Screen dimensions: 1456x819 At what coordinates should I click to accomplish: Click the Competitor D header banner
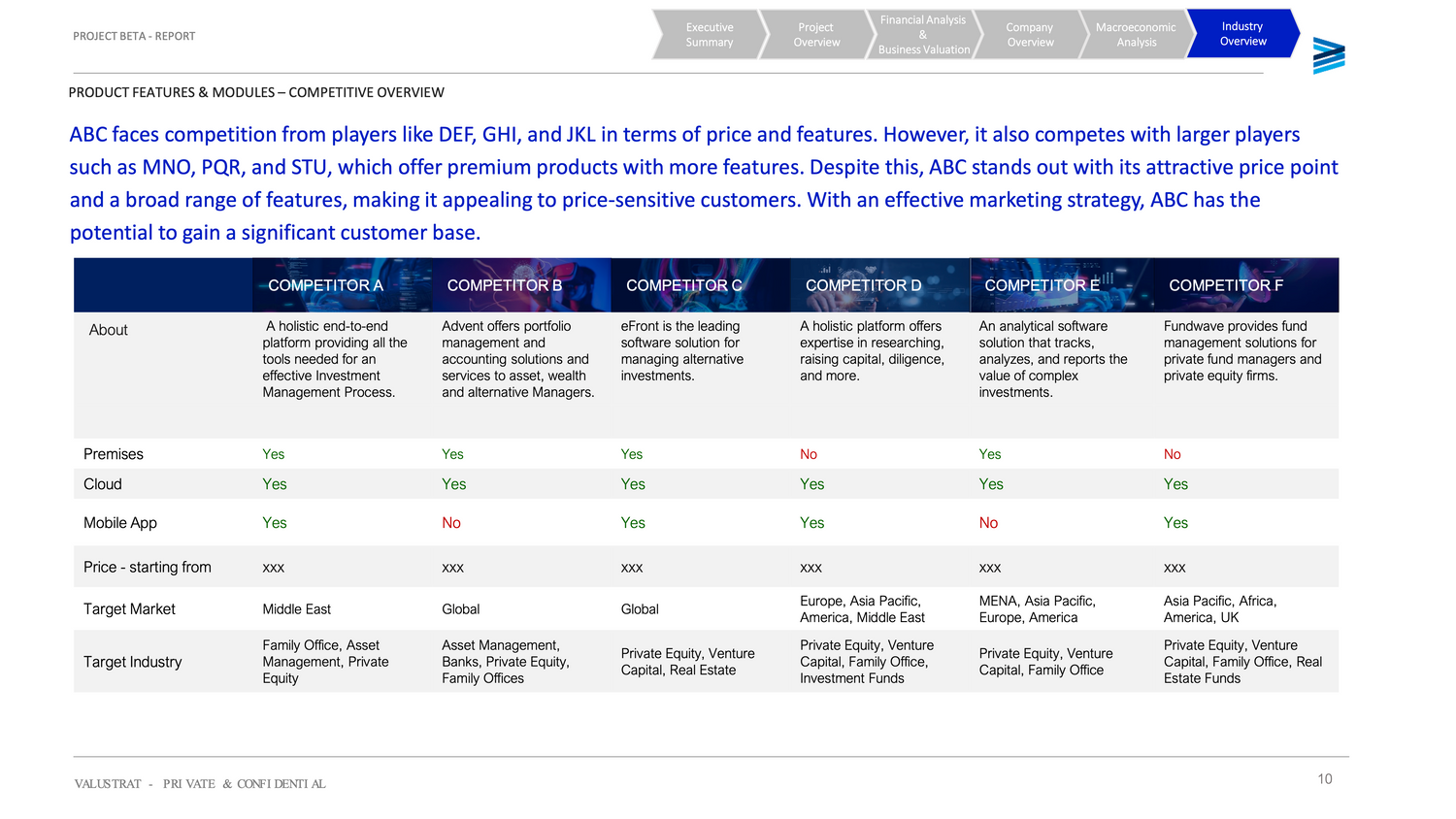(864, 285)
